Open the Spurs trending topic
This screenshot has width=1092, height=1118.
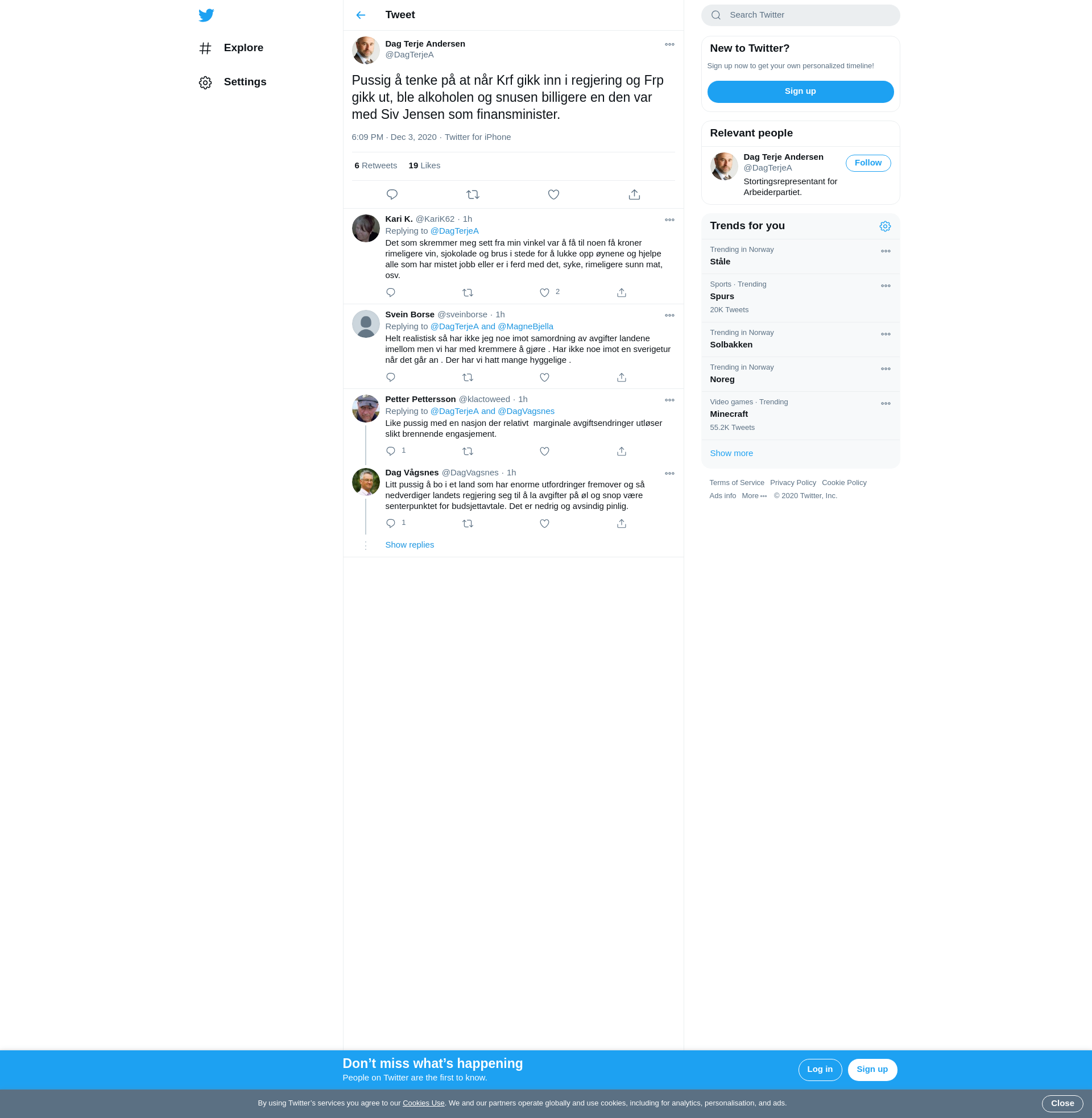(x=800, y=298)
